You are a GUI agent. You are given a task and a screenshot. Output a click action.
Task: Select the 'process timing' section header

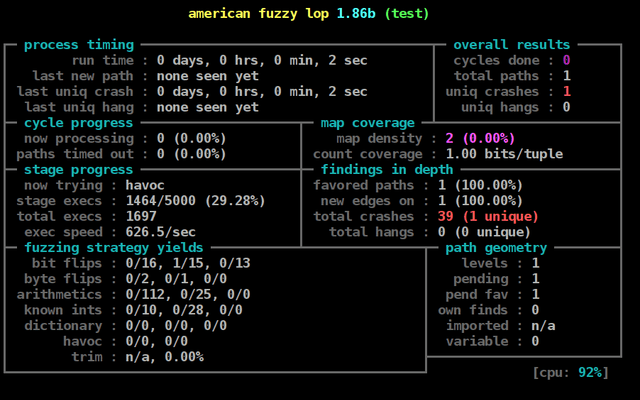click(79, 45)
